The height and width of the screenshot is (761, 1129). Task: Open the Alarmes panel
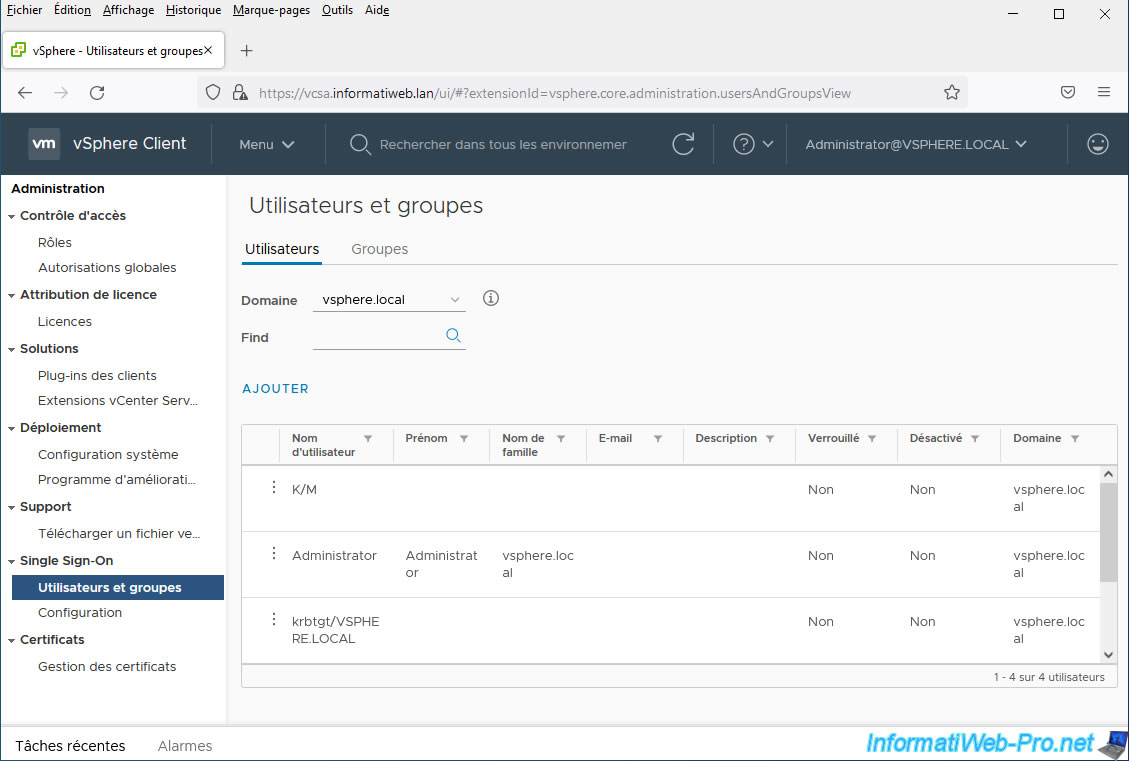[x=185, y=746]
